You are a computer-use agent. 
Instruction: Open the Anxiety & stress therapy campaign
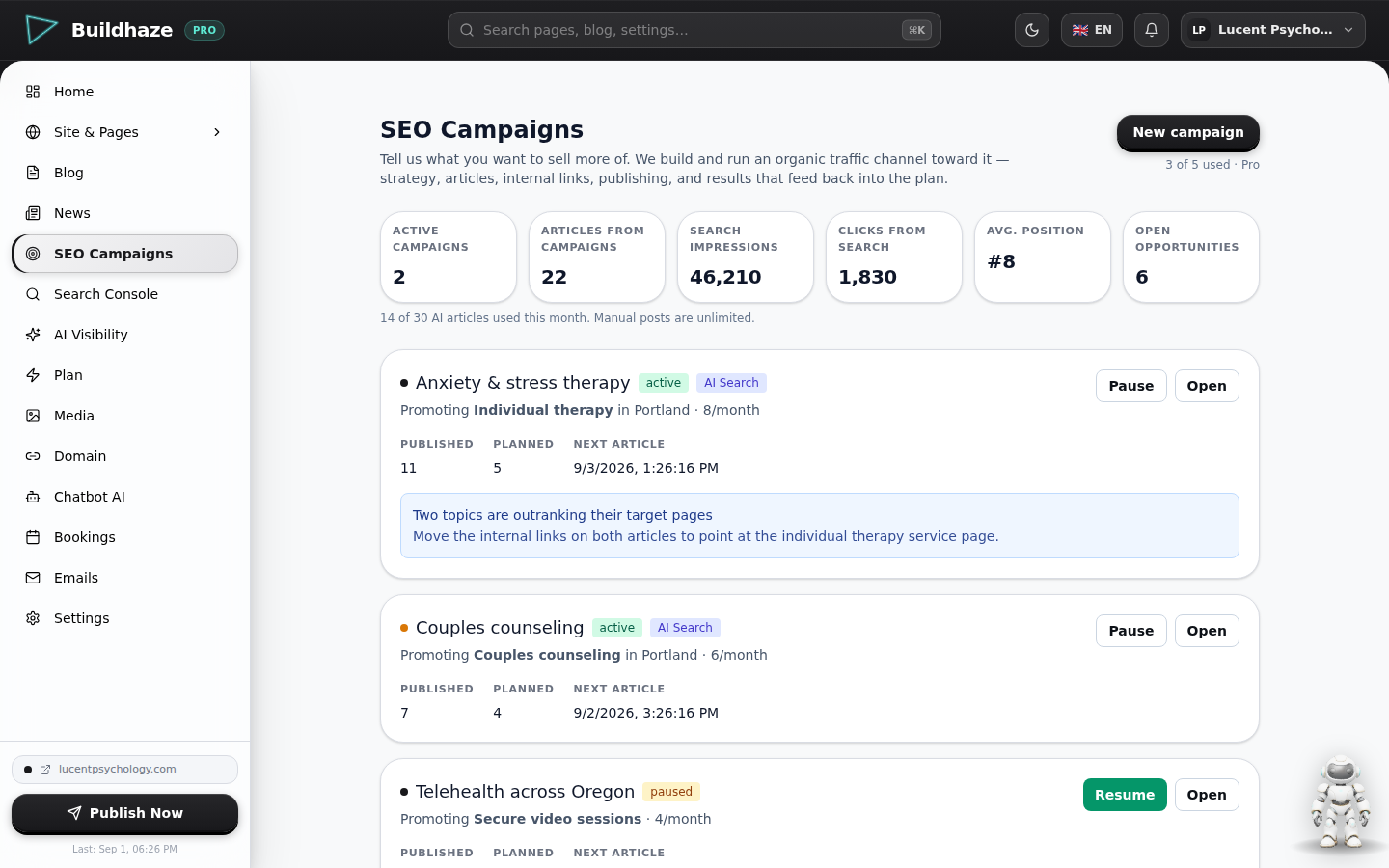point(1207,386)
